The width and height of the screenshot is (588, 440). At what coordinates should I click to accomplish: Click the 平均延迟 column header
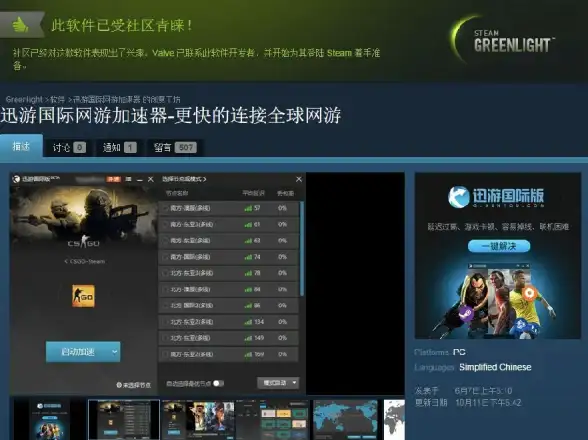(x=254, y=193)
